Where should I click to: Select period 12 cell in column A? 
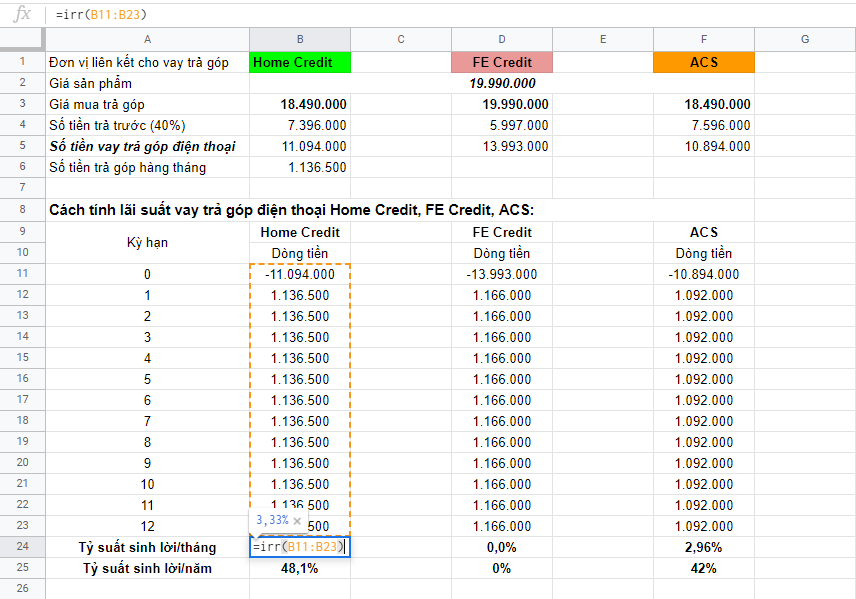click(x=147, y=526)
